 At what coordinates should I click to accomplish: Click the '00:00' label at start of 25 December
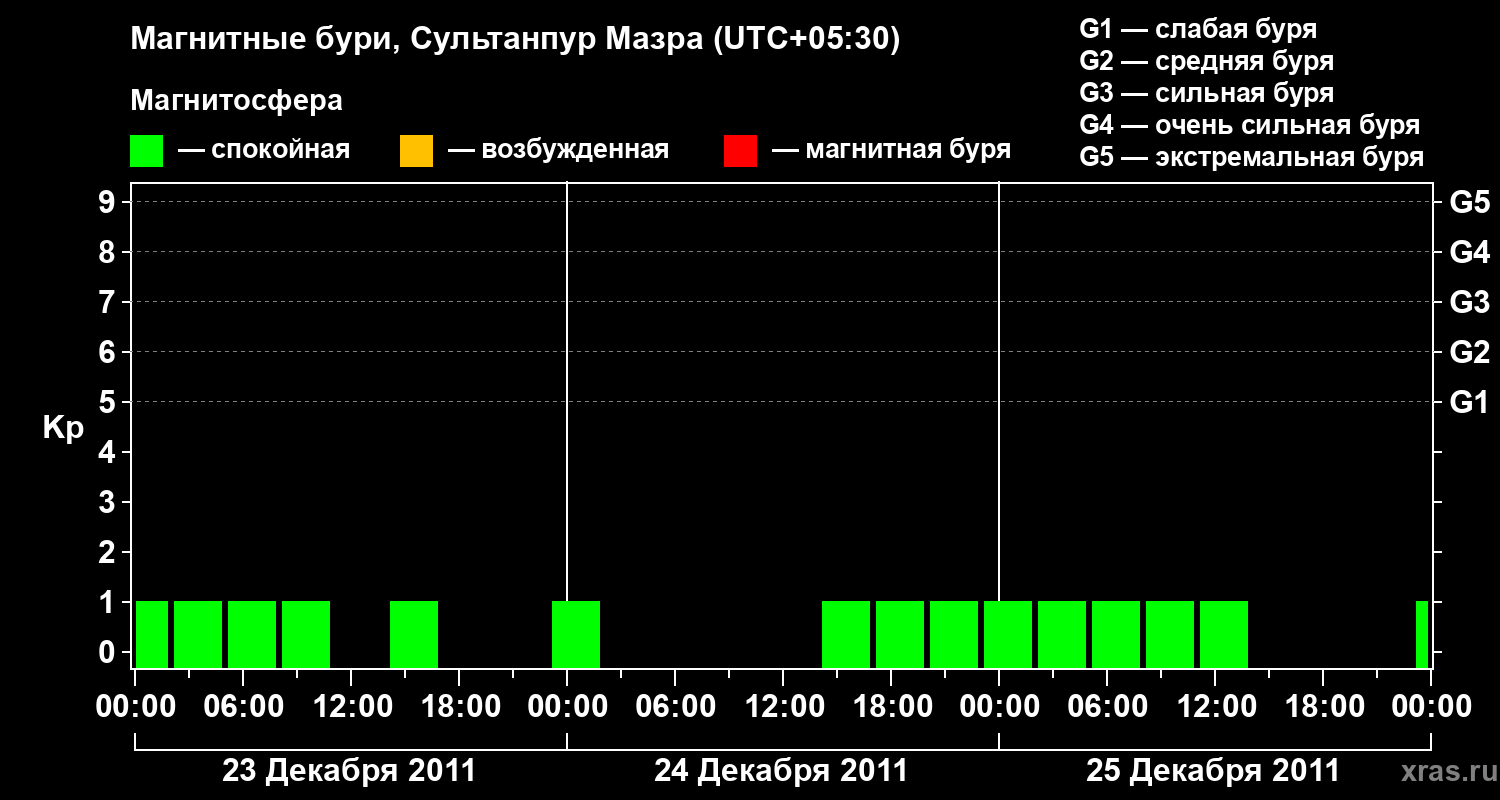click(x=999, y=707)
